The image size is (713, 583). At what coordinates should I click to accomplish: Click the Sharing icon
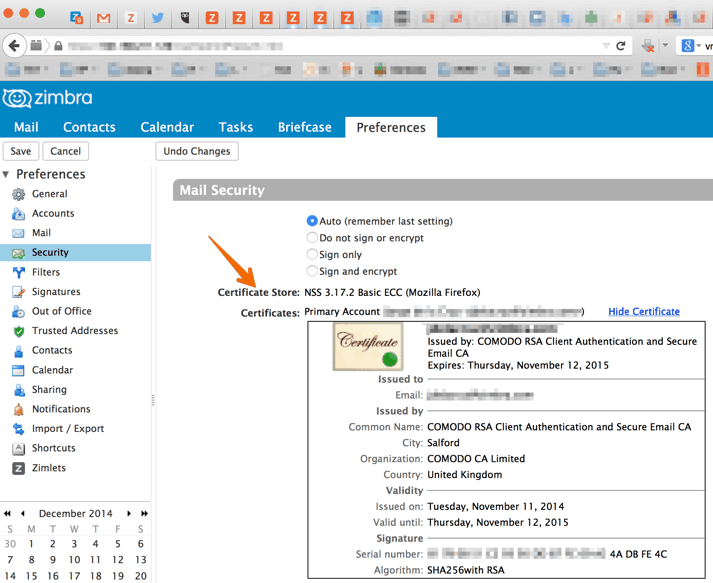point(19,390)
